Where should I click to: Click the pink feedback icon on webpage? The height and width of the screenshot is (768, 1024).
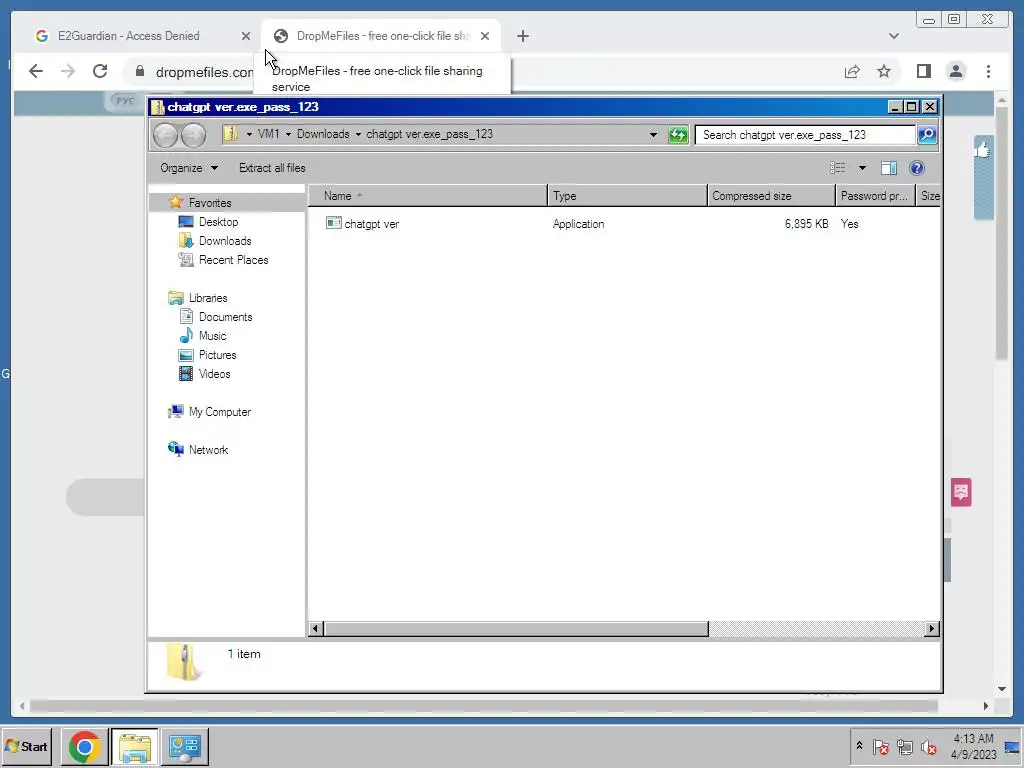[x=961, y=492]
